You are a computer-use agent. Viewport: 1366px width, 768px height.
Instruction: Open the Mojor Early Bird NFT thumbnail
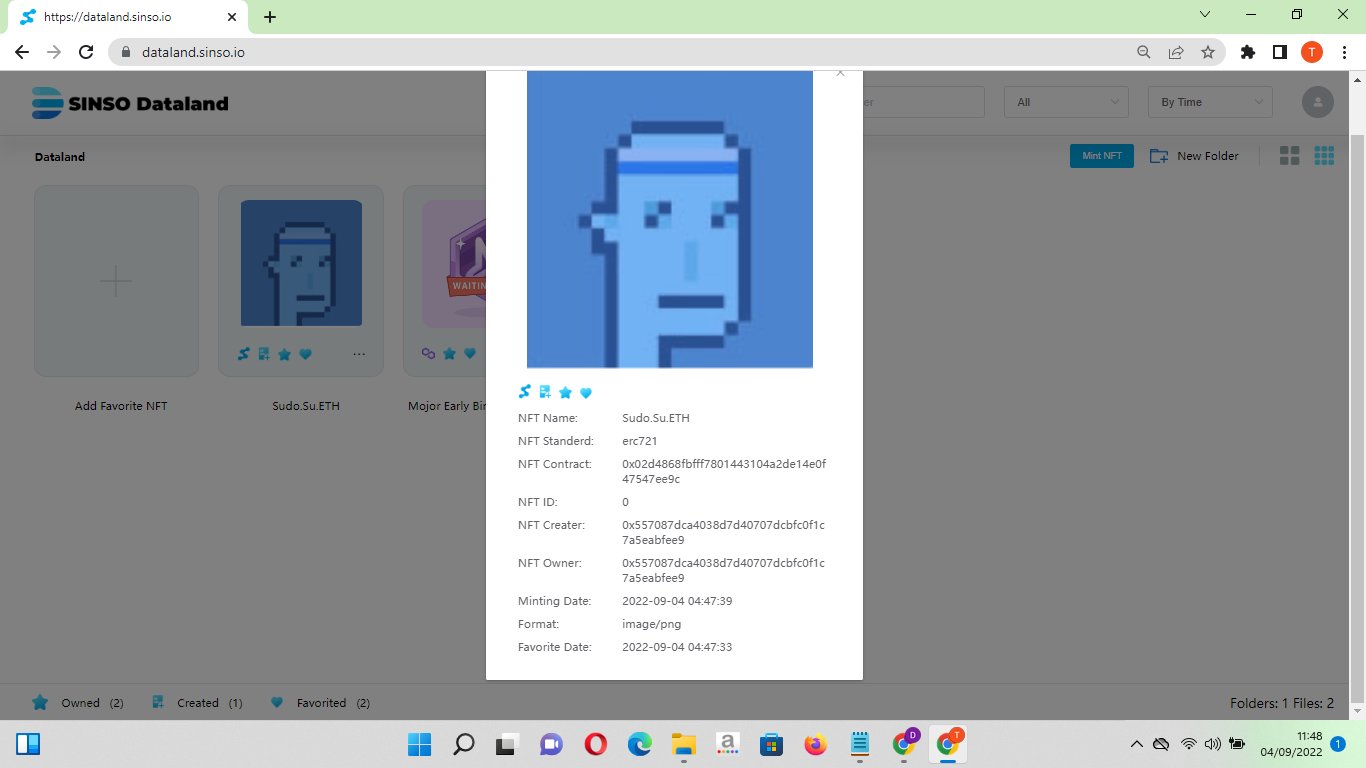[x=454, y=263]
